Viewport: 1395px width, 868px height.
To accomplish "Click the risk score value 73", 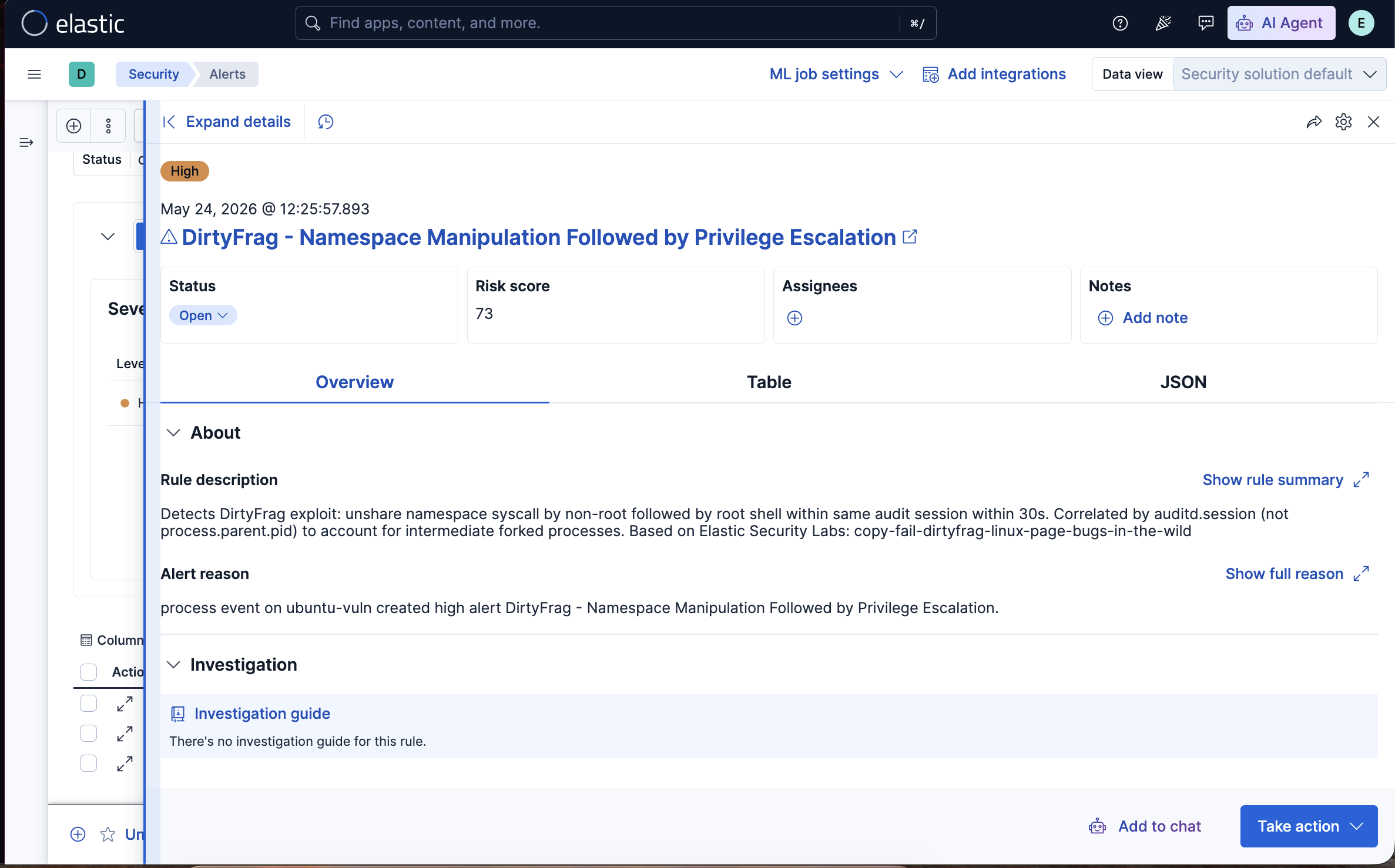I will point(484,314).
